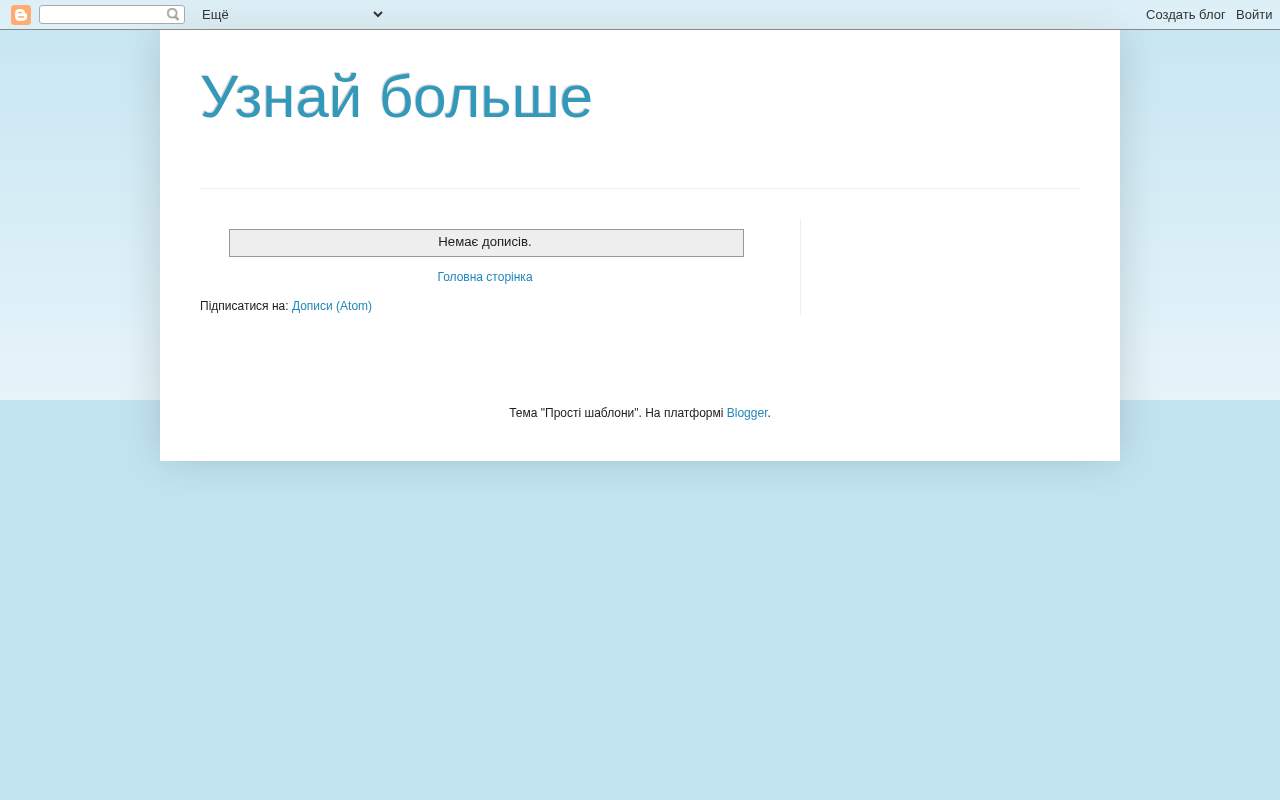Open the "Ещё" dropdown menu
This screenshot has height=800, width=1280.
coord(292,14)
